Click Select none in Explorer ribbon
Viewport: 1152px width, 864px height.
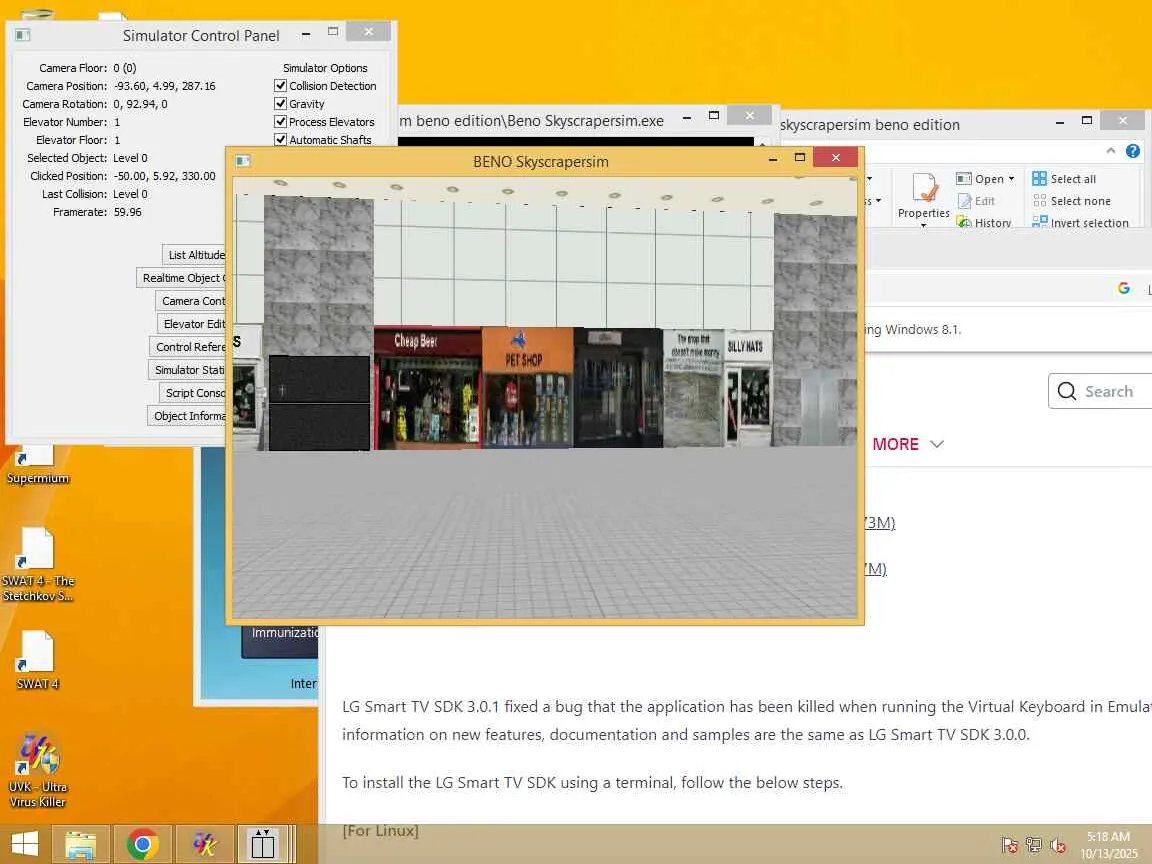pyautogui.click(x=1071, y=201)
